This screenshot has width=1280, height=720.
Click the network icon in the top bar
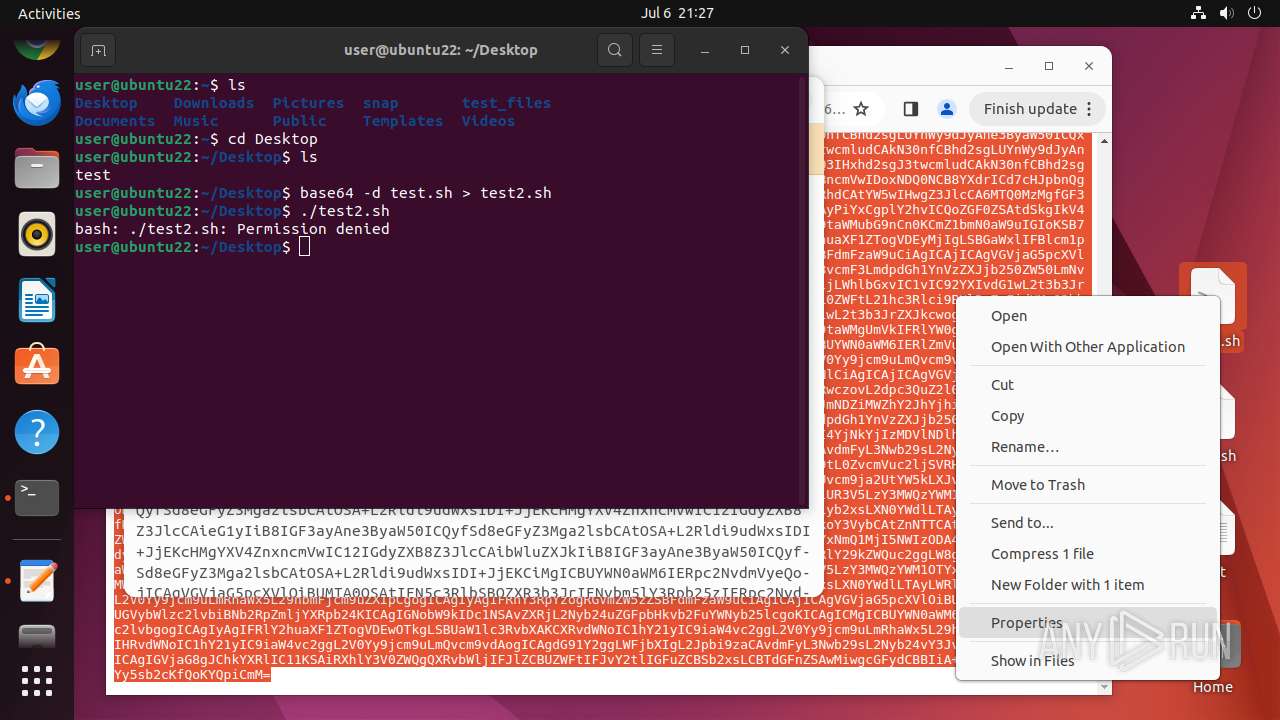click(1199, 13)
